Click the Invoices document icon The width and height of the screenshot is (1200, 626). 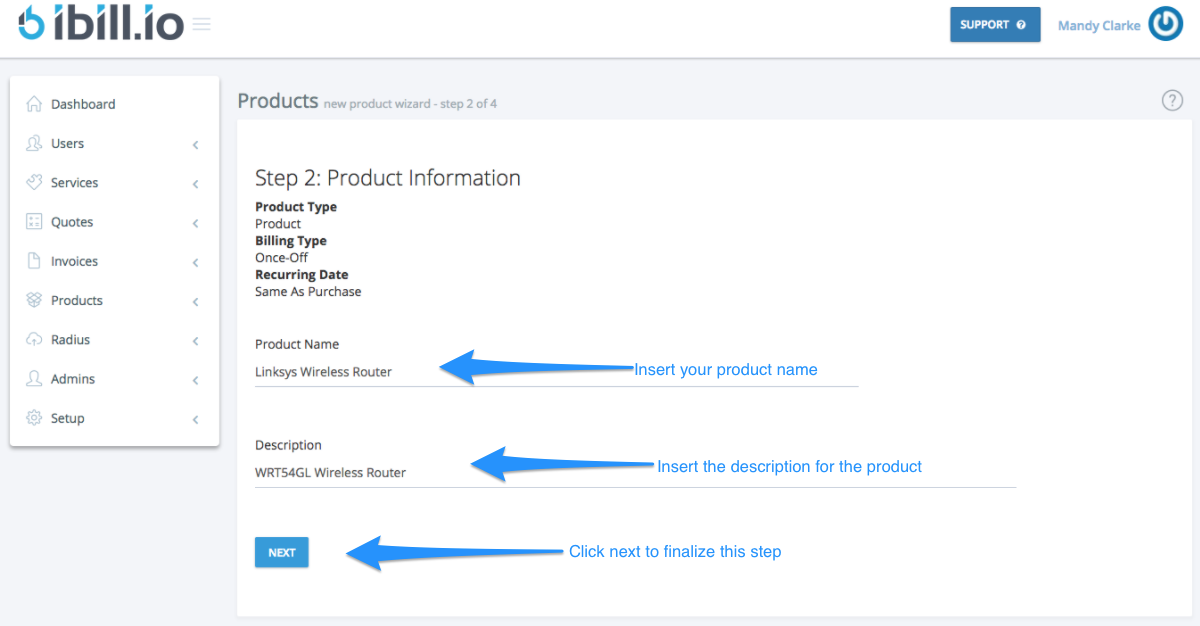tap(34, 261)
